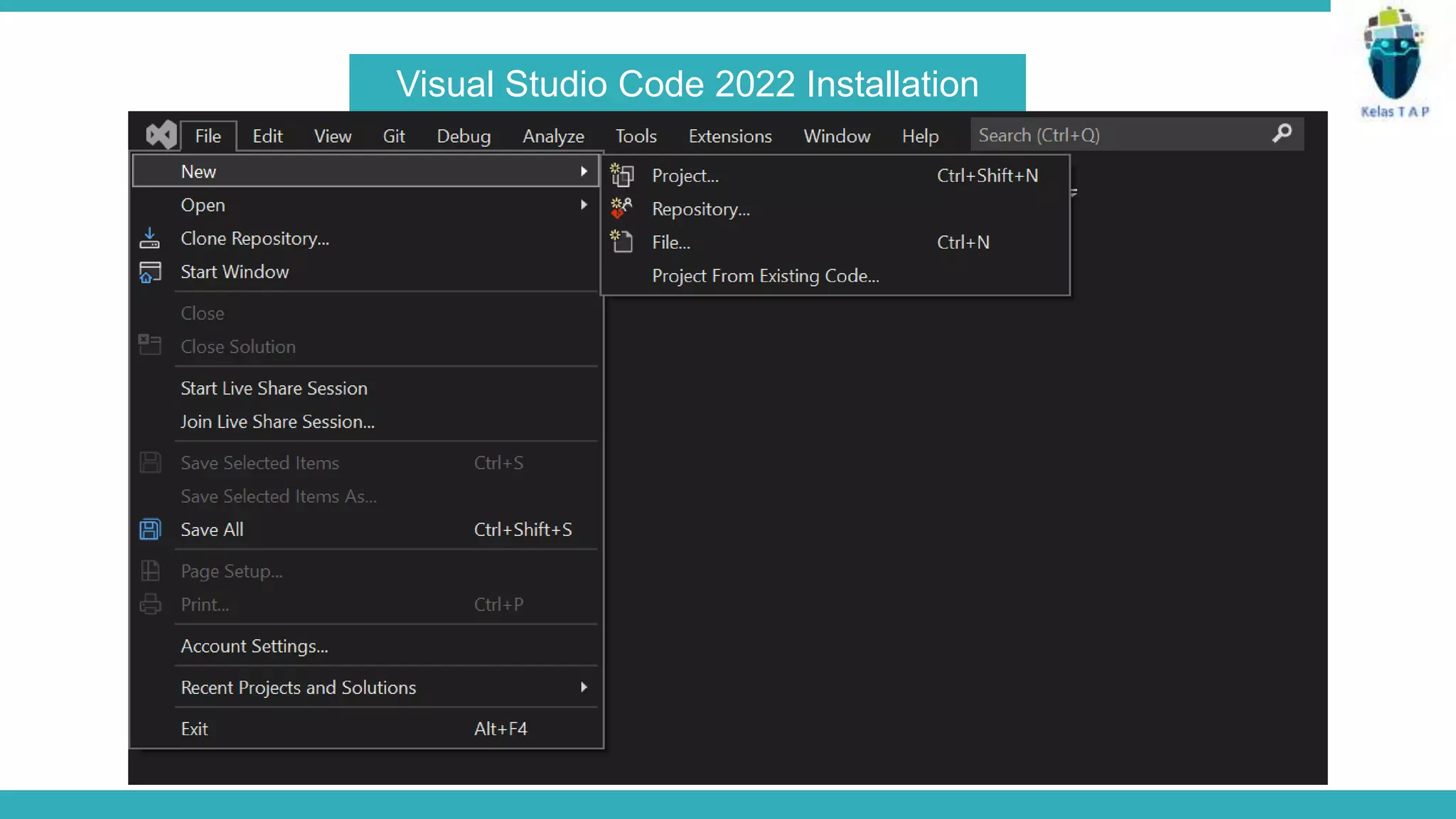Screen dimensions: 1456x819
Task: Select Join Live Share Session entry
Action: 277,422
